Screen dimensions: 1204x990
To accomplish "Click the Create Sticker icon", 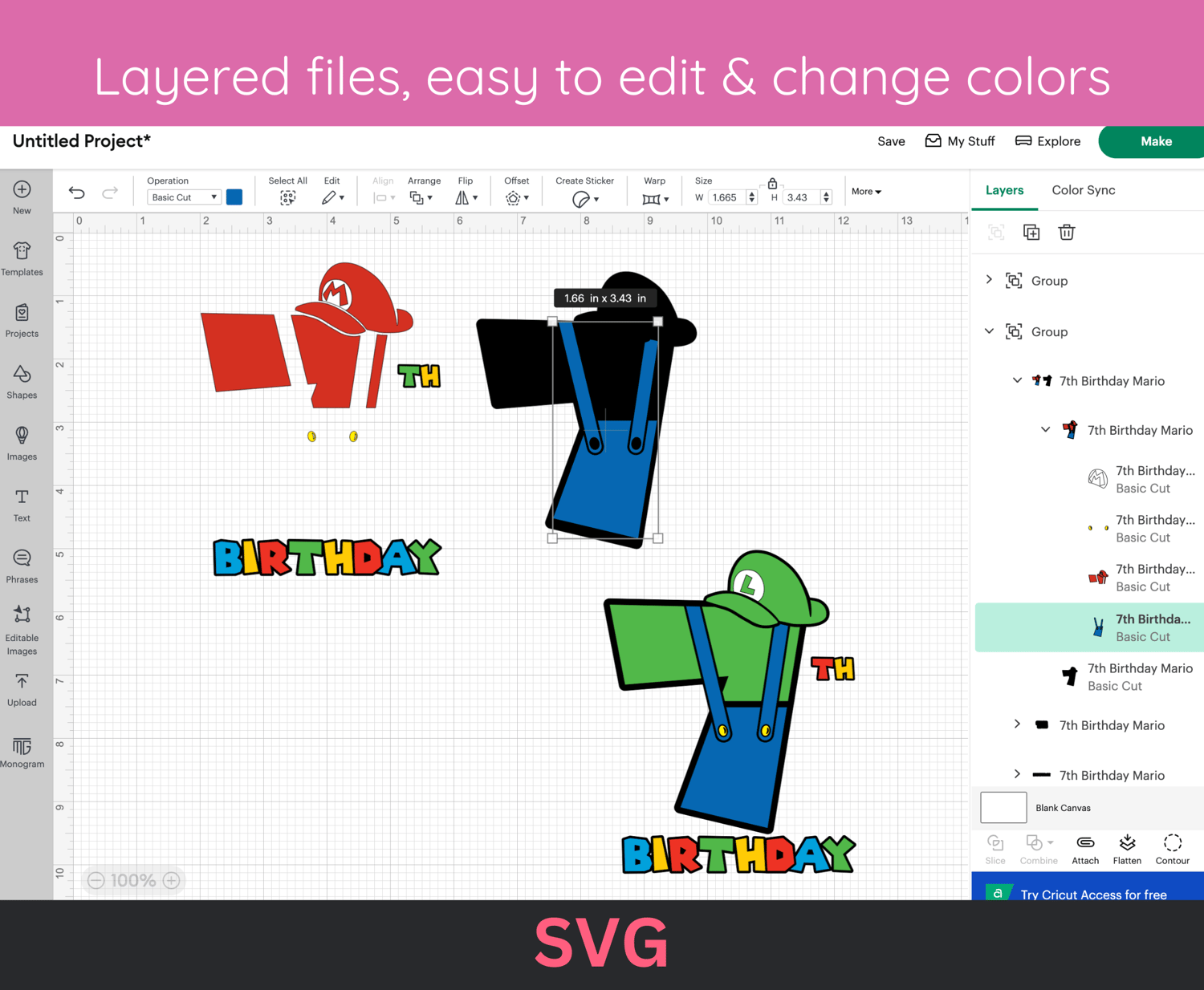I will pos(584,199).
